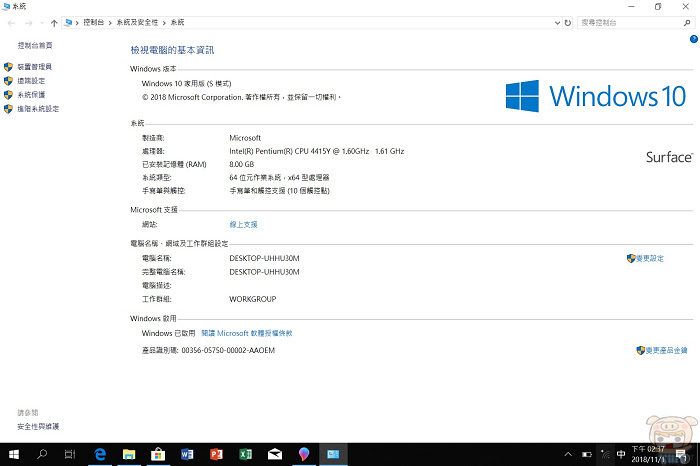The image size is (700, 466).
Task: Open the online support link
Action: (243, 225)
